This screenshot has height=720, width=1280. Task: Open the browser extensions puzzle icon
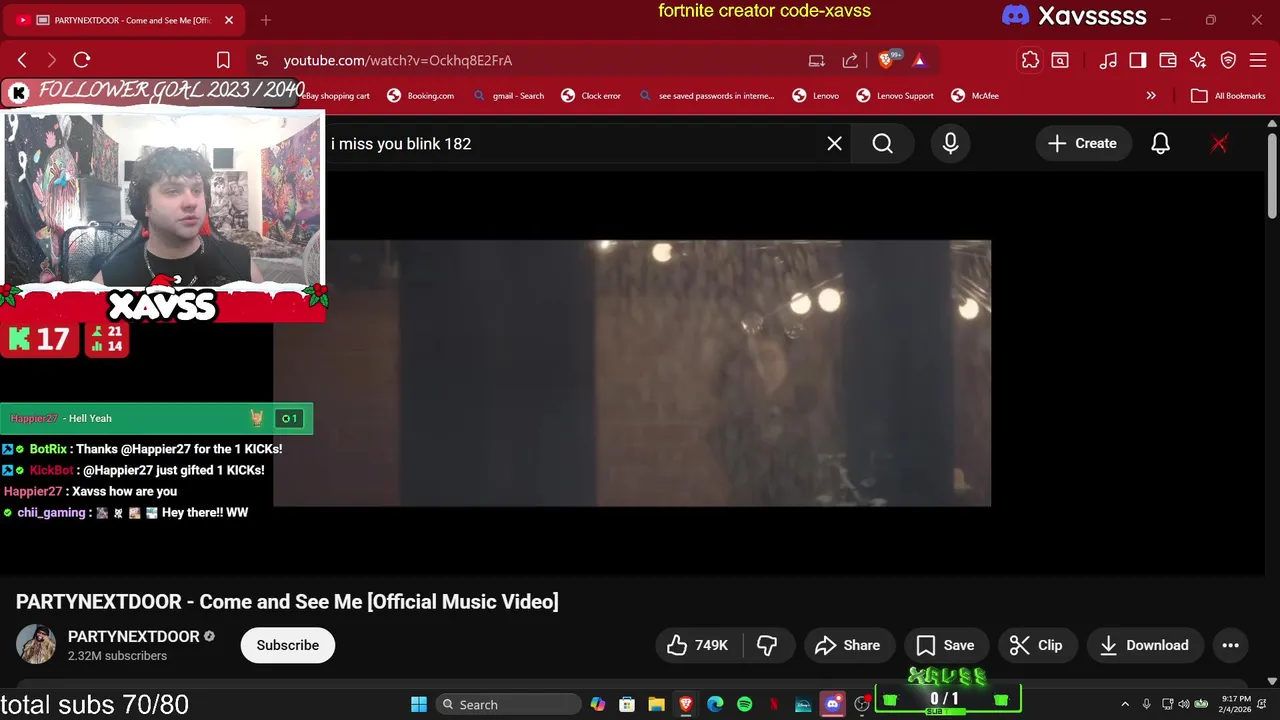click(x=1030, y=60)
